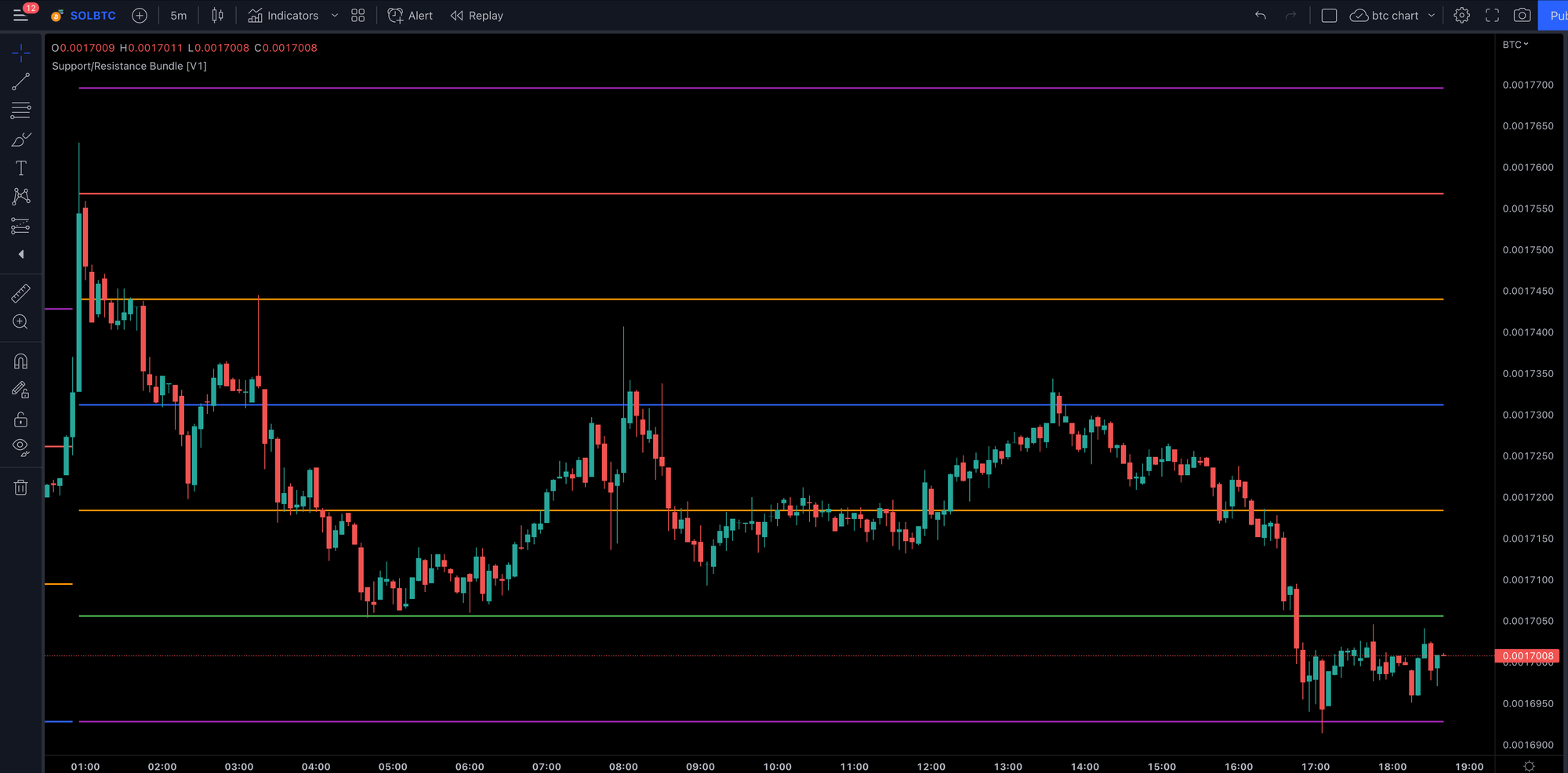Select the trend line drawing tool
Image resolution: width=1568 pixels, height=773 pixels.
(21, 82)
